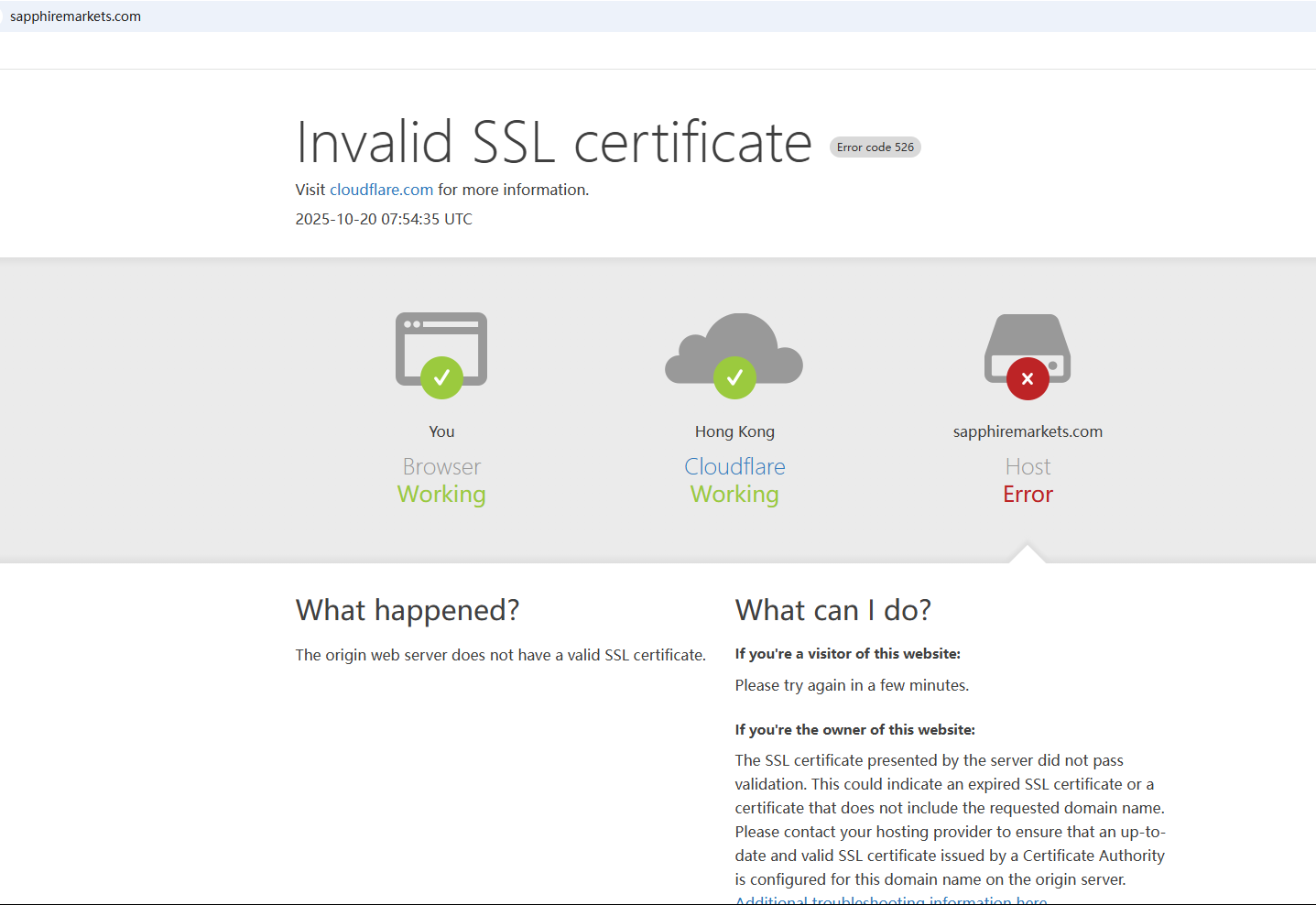
Task: Click the Working status under Browser
Action: pos(441,495)
